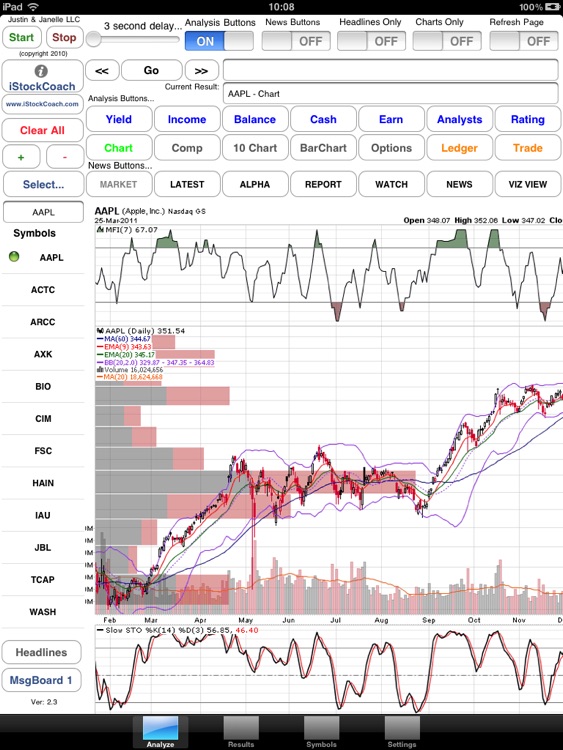The height and width of the screenshot is (750, 563).
Task: Tap the AAPL symbol input field
Action: pyautogui.click(x=43, y=212)
